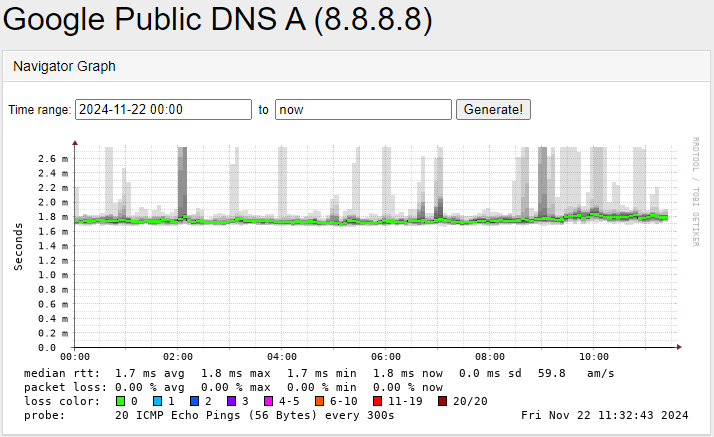Click the 'packet loss:' legend label
The image size is (714, 437).
click(66, 387)
